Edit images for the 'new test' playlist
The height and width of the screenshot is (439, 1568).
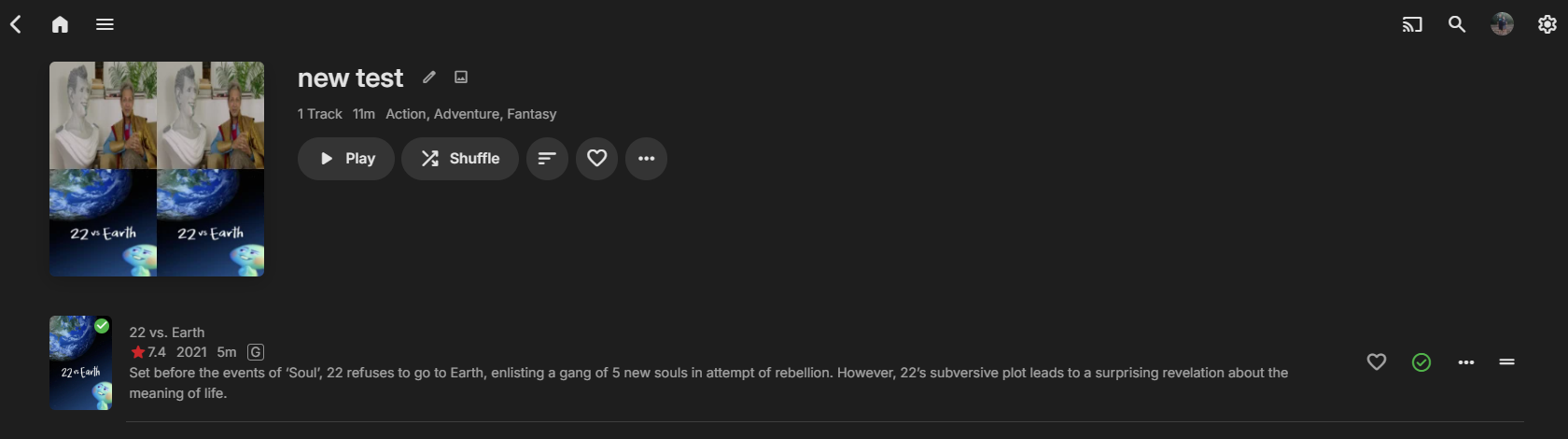(x=461, y=78)
